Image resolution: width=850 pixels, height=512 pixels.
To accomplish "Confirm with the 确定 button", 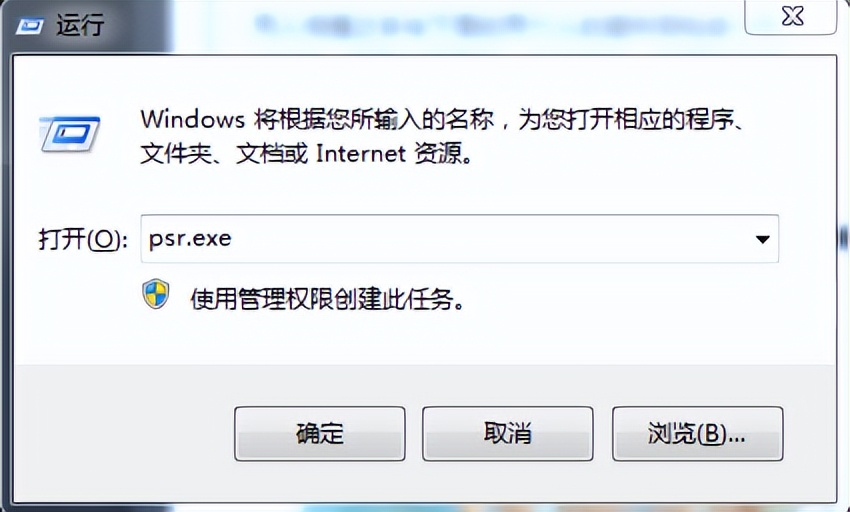I will click(x=320, y=433).
